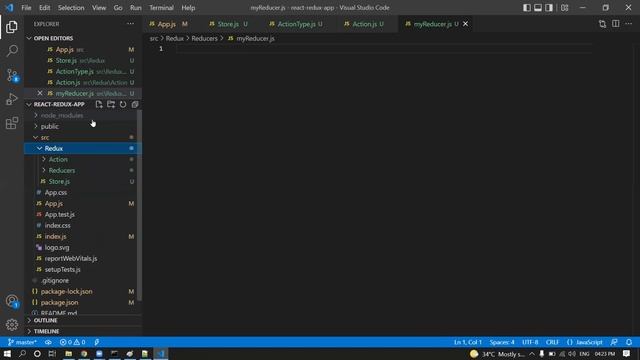Open errors and warnings status indicator
Image resolution: width=640 pixels, height=360 pixels.
(x=73, y=342)
